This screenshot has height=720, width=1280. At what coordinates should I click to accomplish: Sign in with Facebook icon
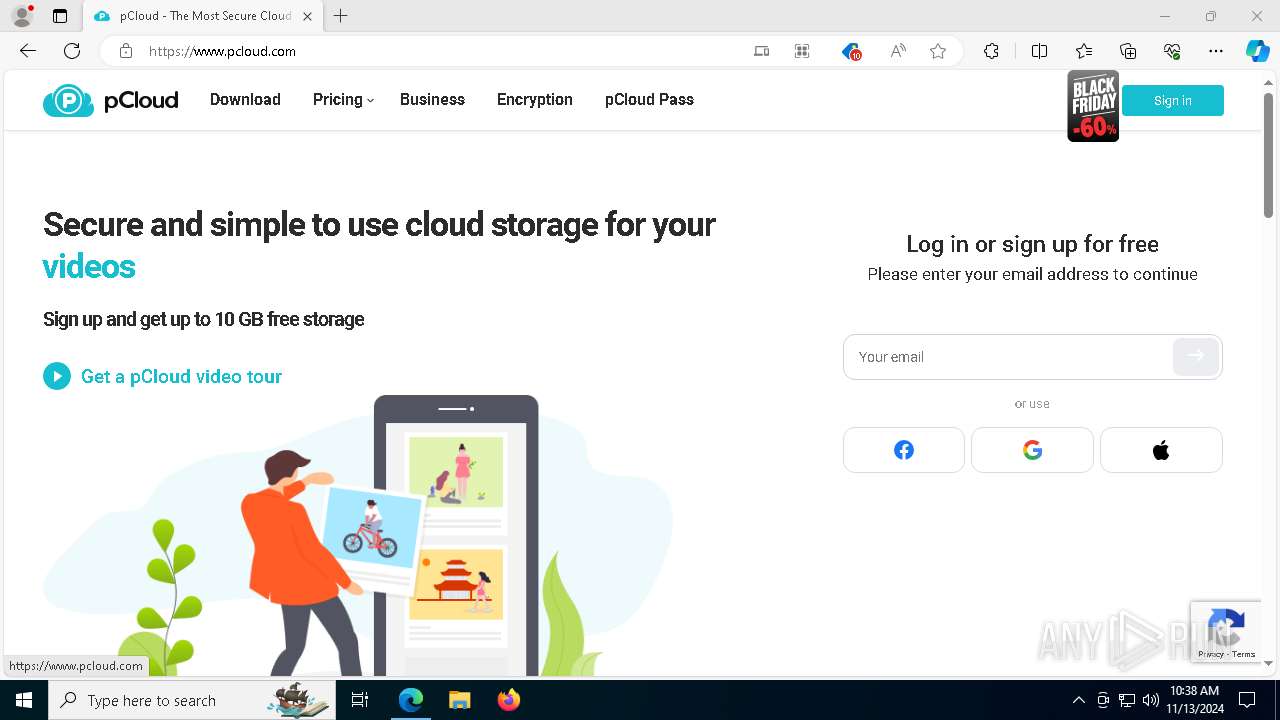coord(904,450)
